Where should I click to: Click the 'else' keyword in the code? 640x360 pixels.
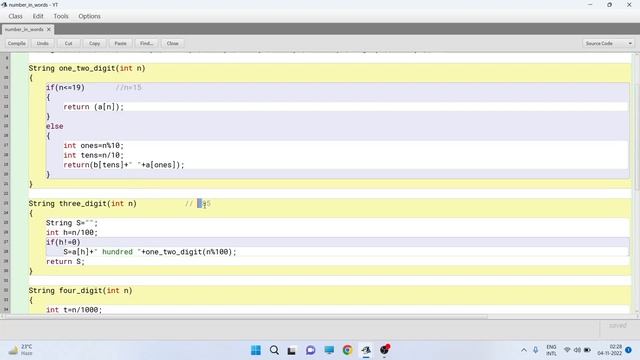click(x=55, y=126)
